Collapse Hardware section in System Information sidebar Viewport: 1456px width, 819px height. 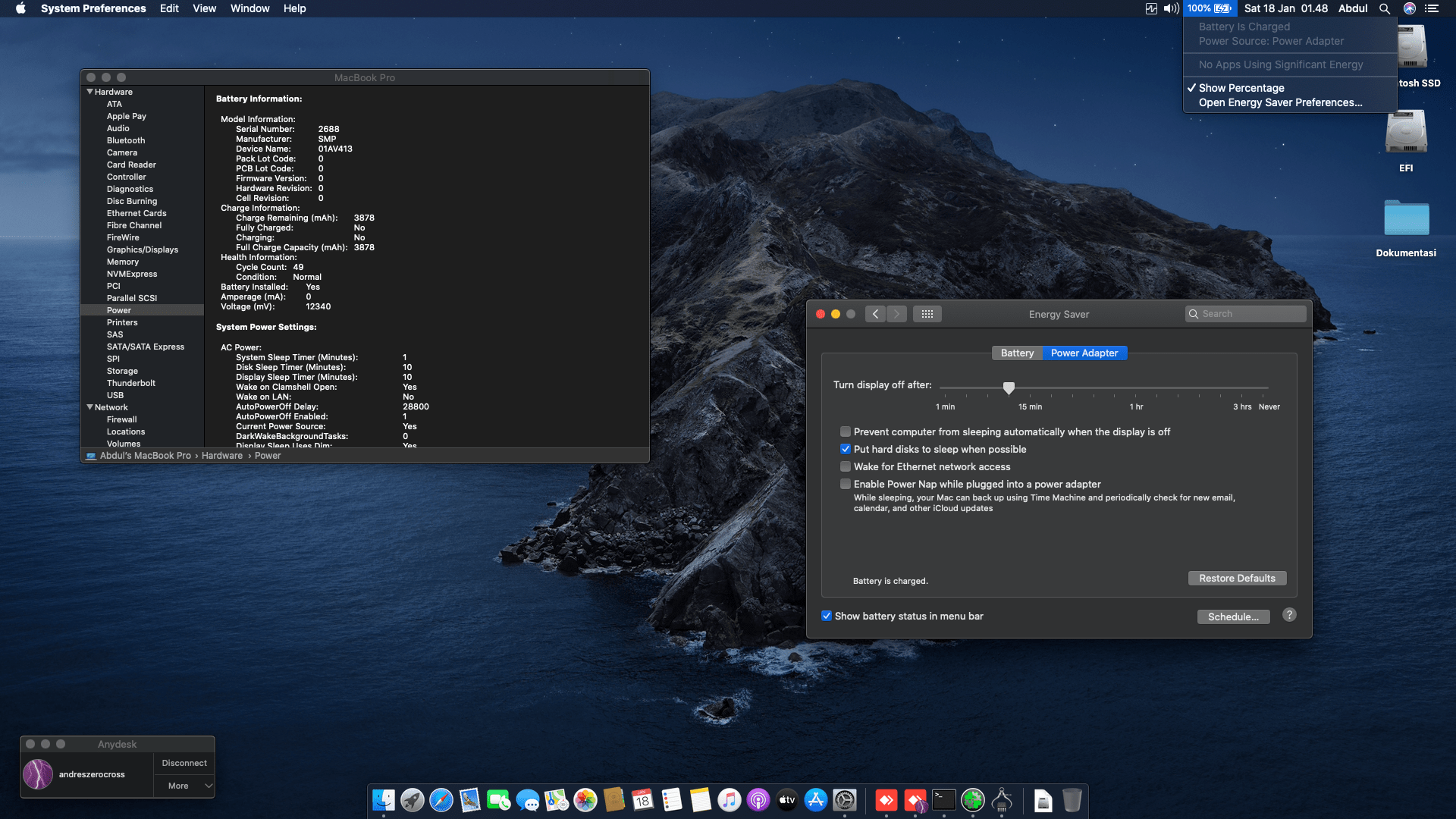coord(90,92)
